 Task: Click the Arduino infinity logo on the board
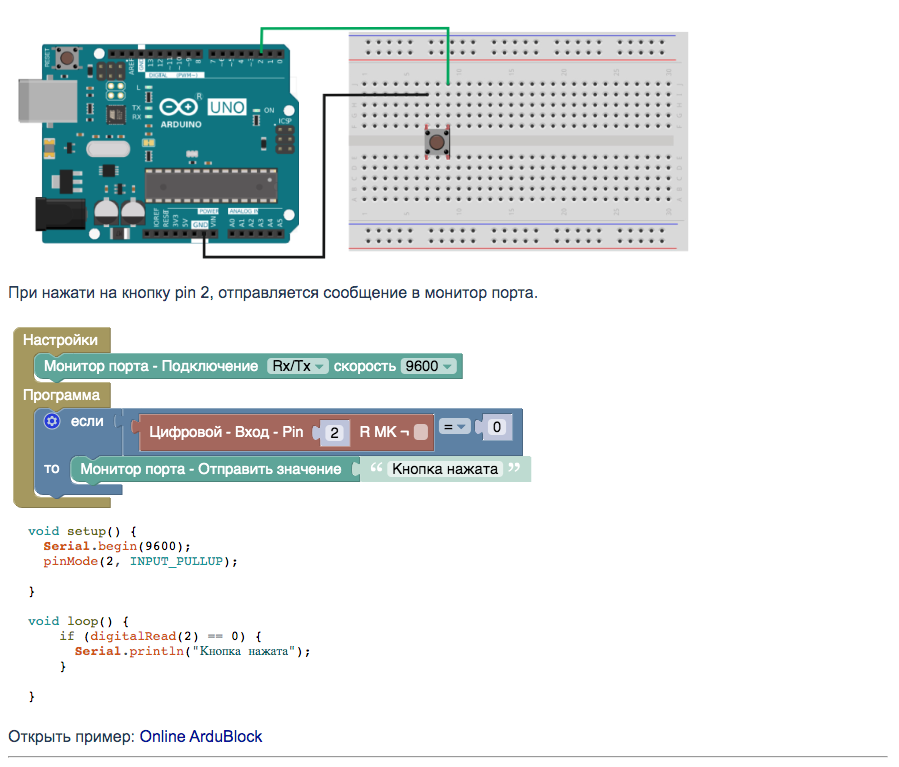point(179,105)
